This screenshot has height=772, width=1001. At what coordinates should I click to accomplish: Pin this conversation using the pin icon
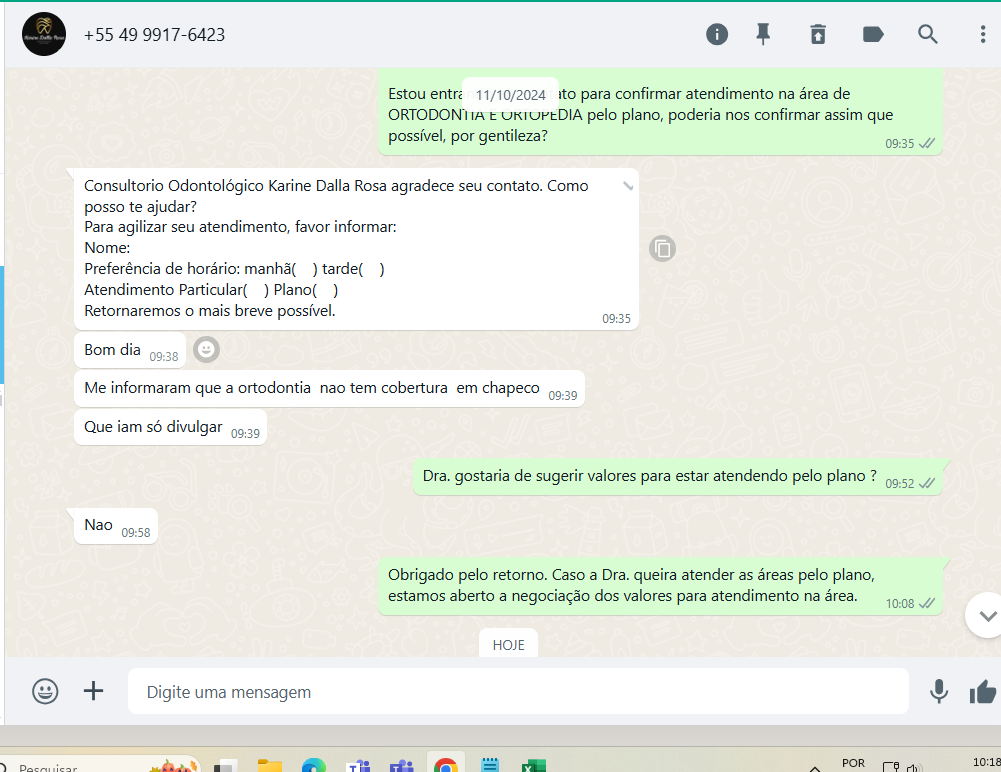coord(763,35)
